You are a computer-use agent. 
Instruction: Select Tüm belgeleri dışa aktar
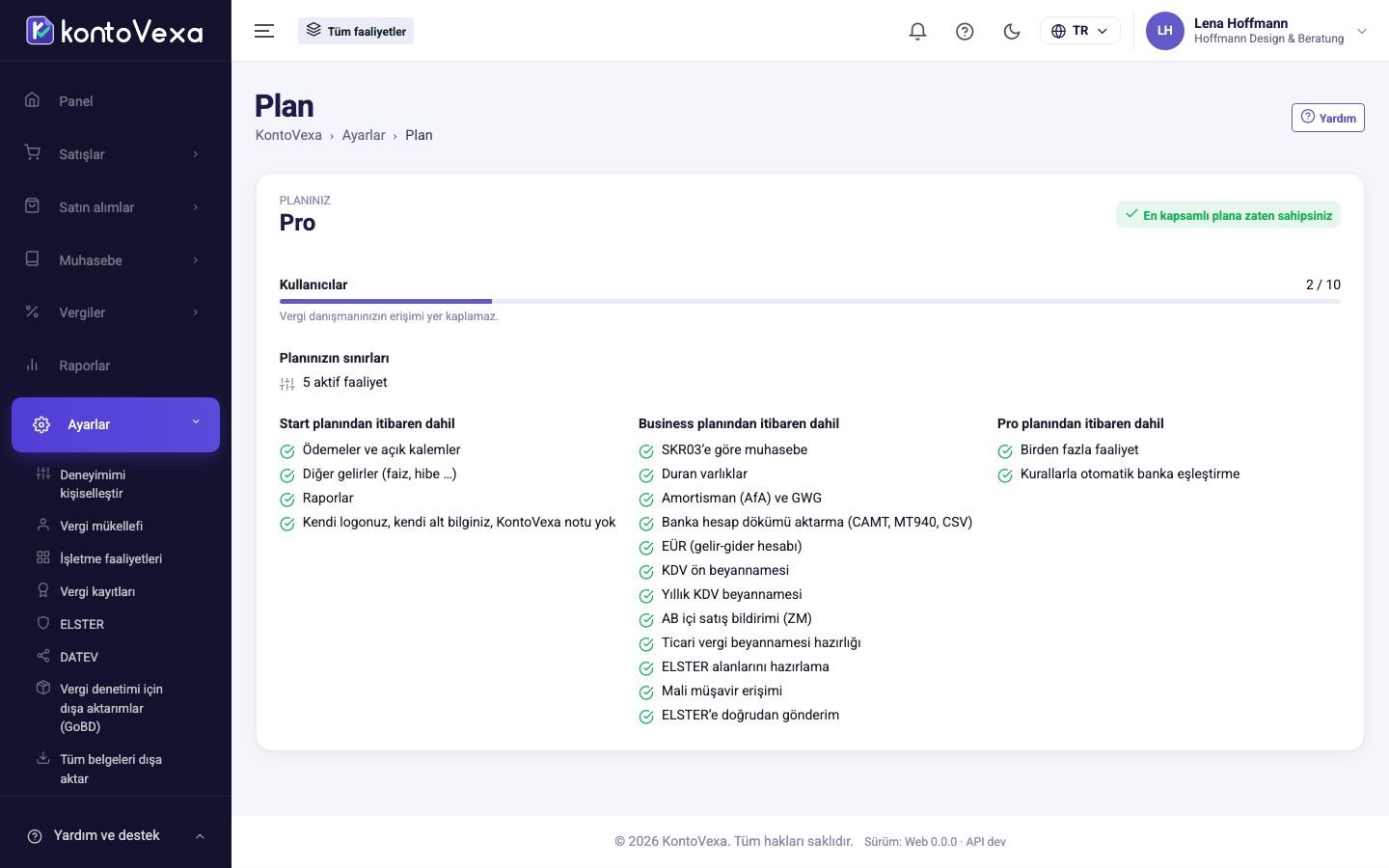[x=111, y=769]
